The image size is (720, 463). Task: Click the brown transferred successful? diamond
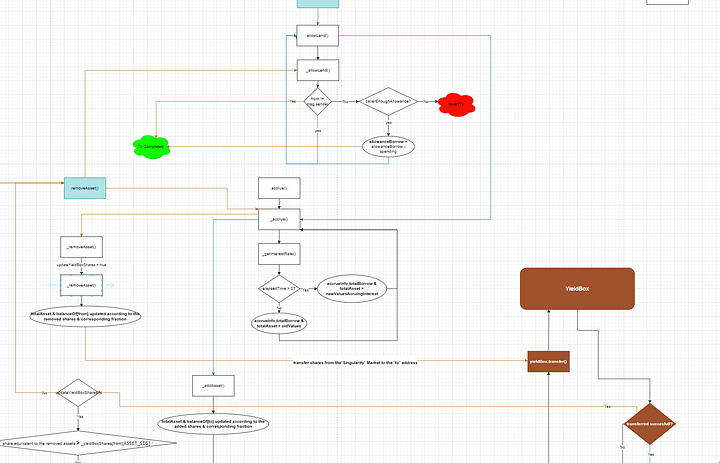click(x=650, y=423)
